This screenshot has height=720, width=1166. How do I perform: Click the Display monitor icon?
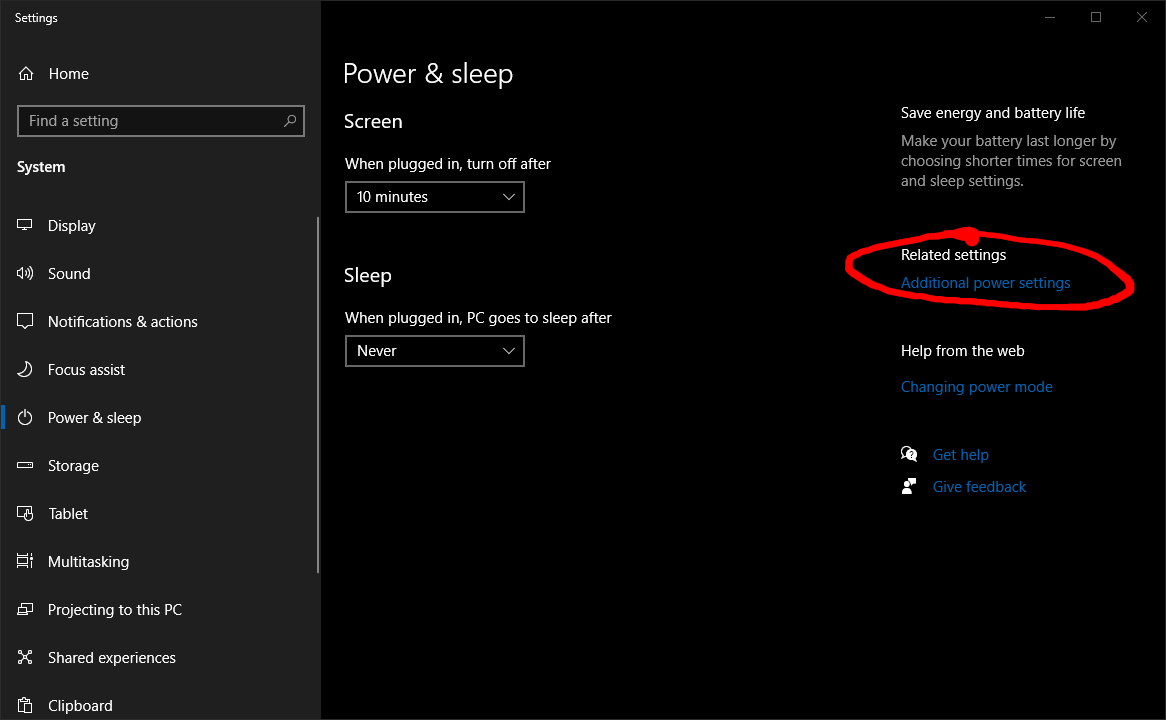tap(26, 226)
